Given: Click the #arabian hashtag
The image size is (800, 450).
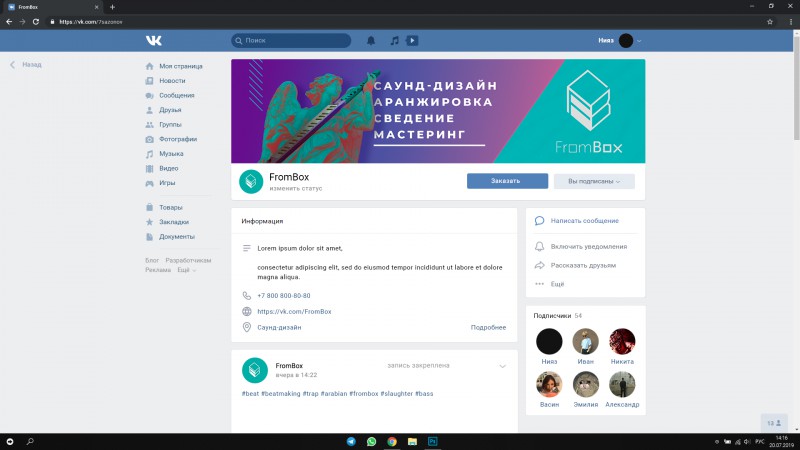Looking at the screenshot, I should coord(334,393).
